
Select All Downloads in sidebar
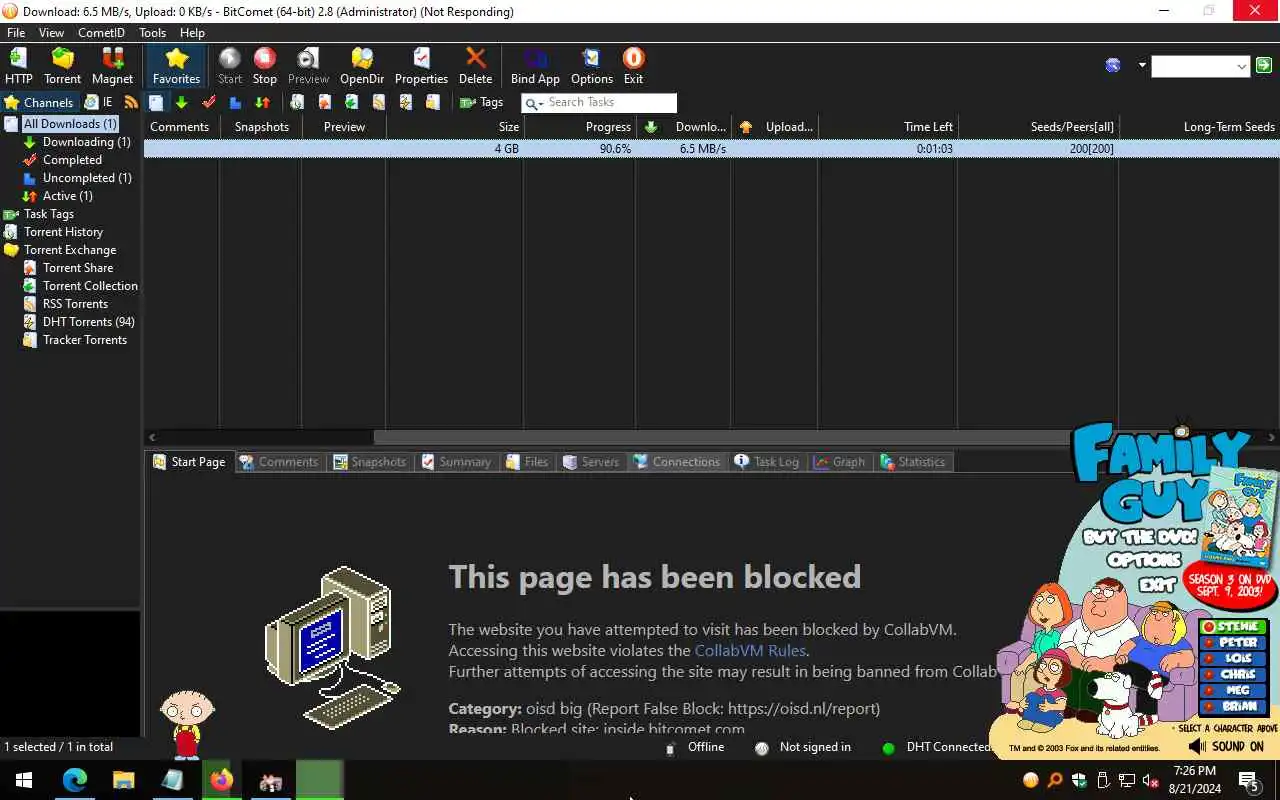70,124
